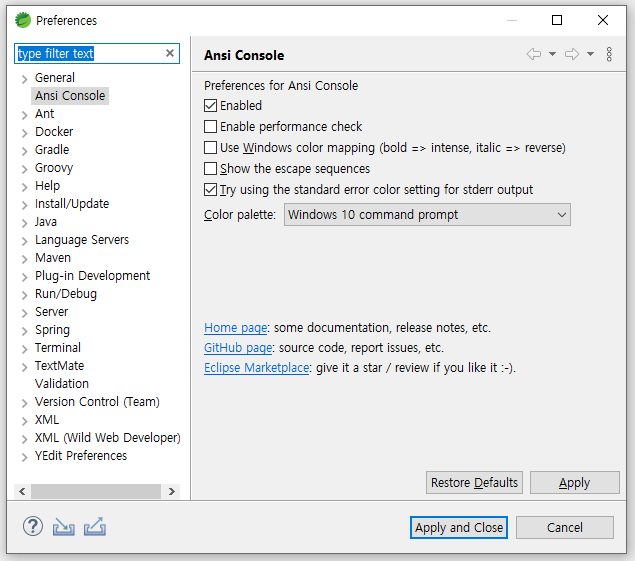The width and height of the screenshot is (635, 561).
Task: Expand the Groovy tree node
Action: click(x=25, y=169)
